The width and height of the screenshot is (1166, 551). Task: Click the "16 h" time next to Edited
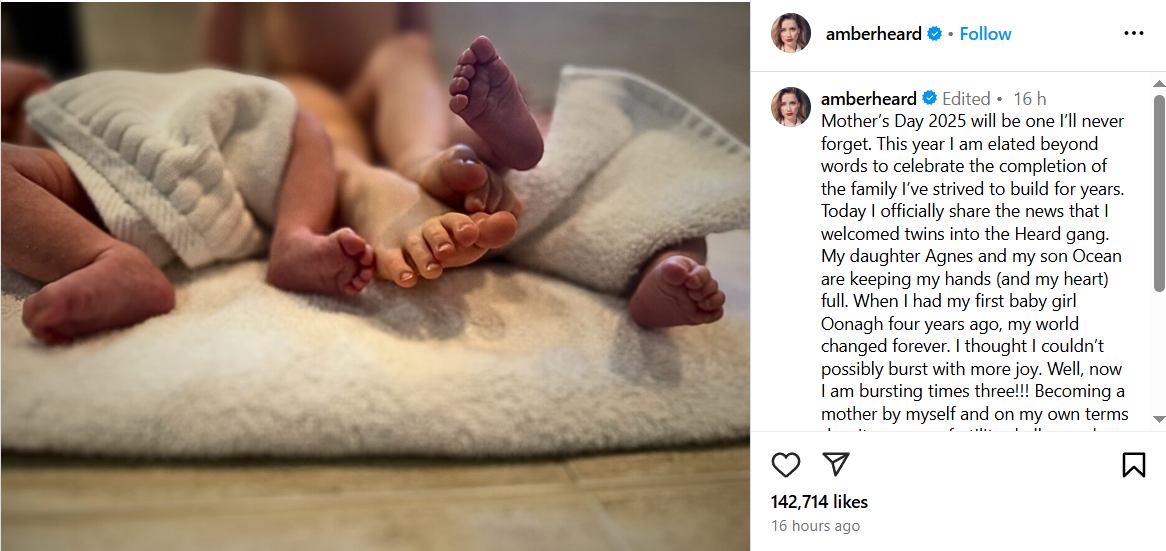click(1030, 99)
